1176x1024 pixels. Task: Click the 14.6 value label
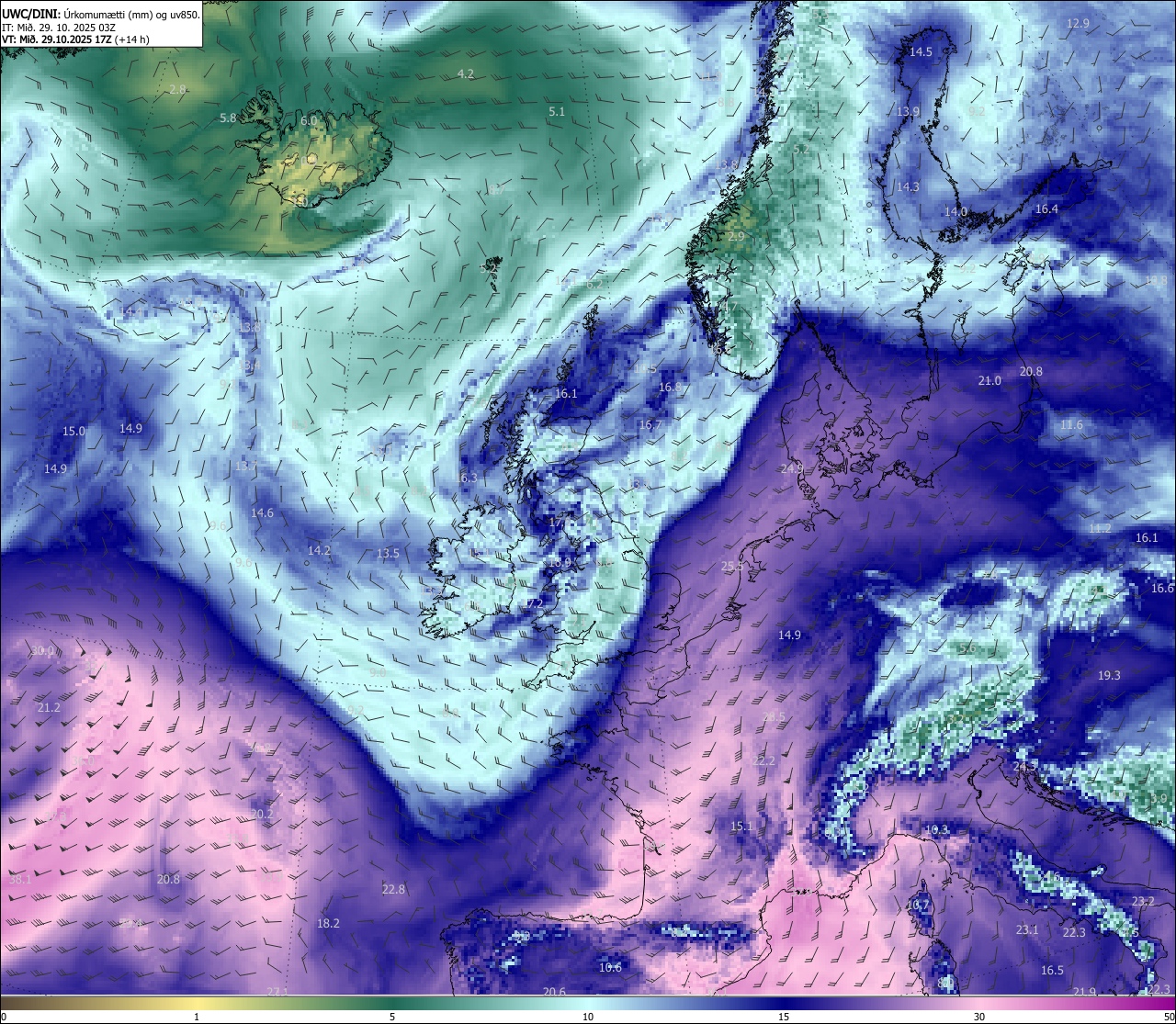coord(262,512)
